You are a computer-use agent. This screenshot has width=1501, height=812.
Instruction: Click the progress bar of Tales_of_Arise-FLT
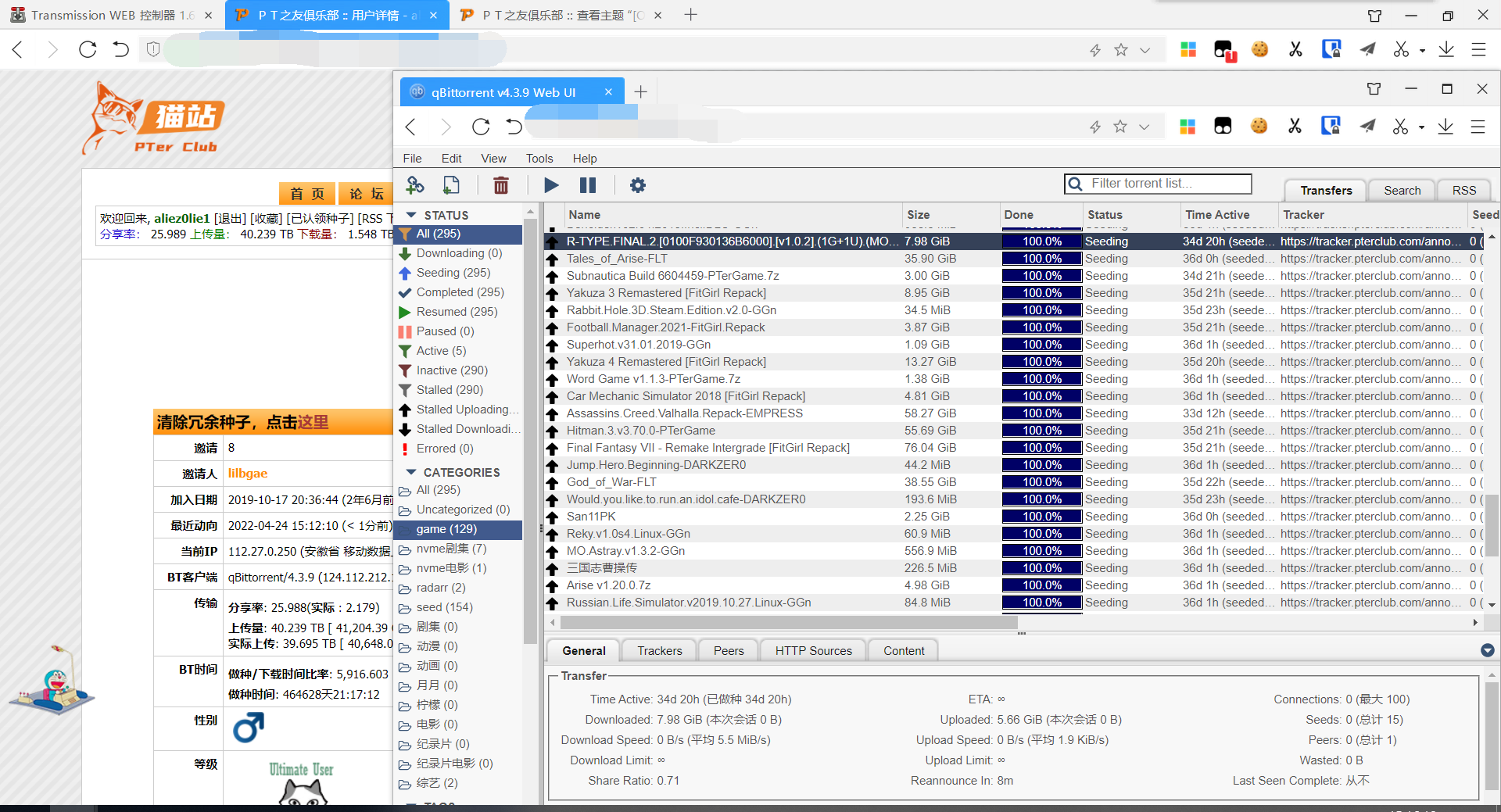point(1042,259)
